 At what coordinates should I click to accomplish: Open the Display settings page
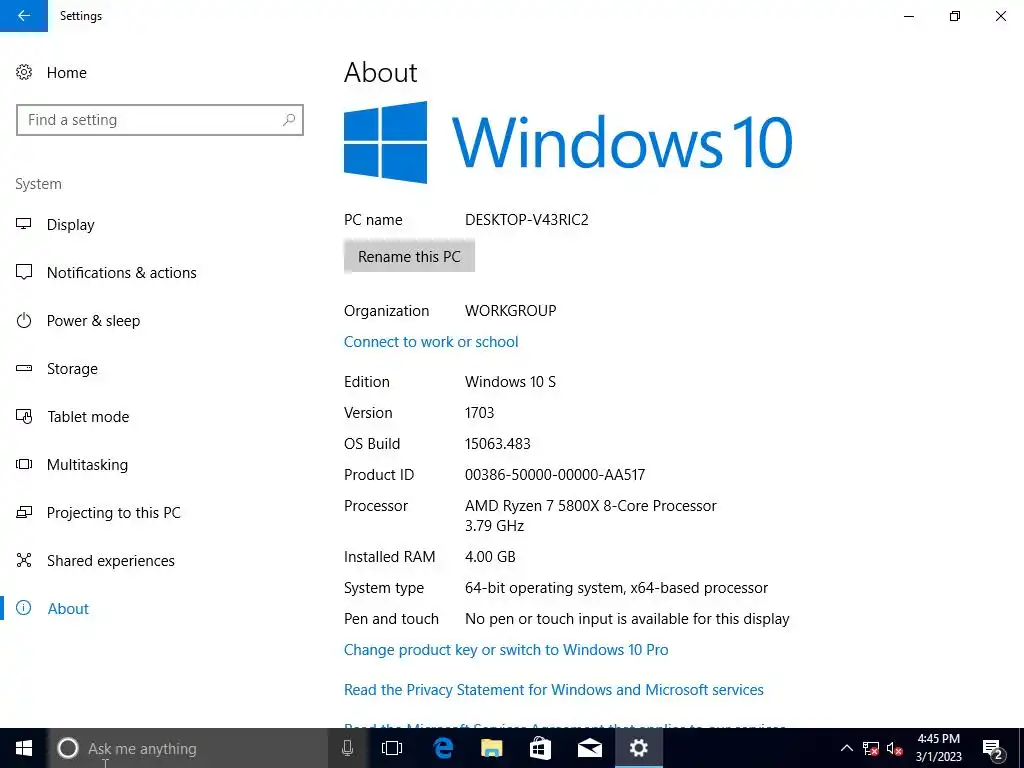pyautogui.click(x=71, y=225)
